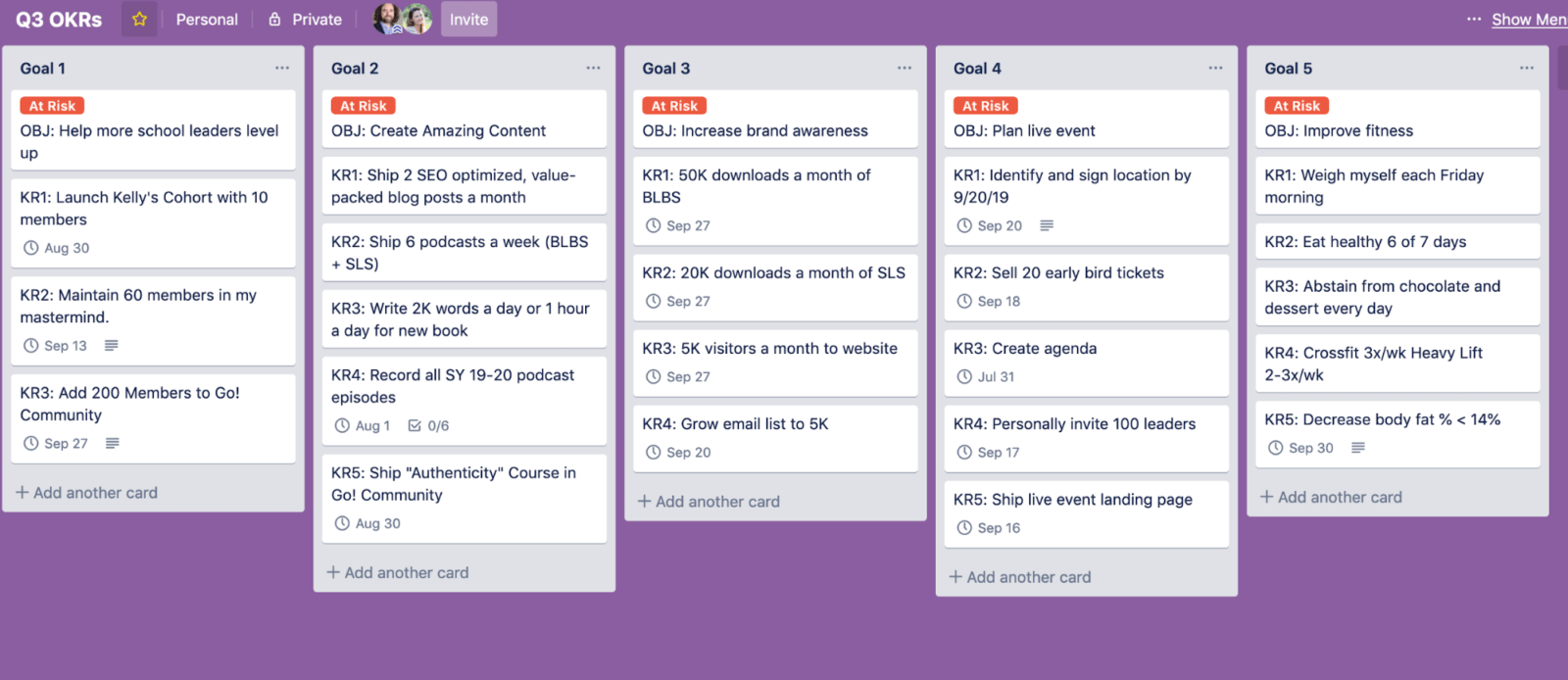Click description icon on Identify and sign location card
The width and height of the screenshot is (1568, 680).
1047,226
